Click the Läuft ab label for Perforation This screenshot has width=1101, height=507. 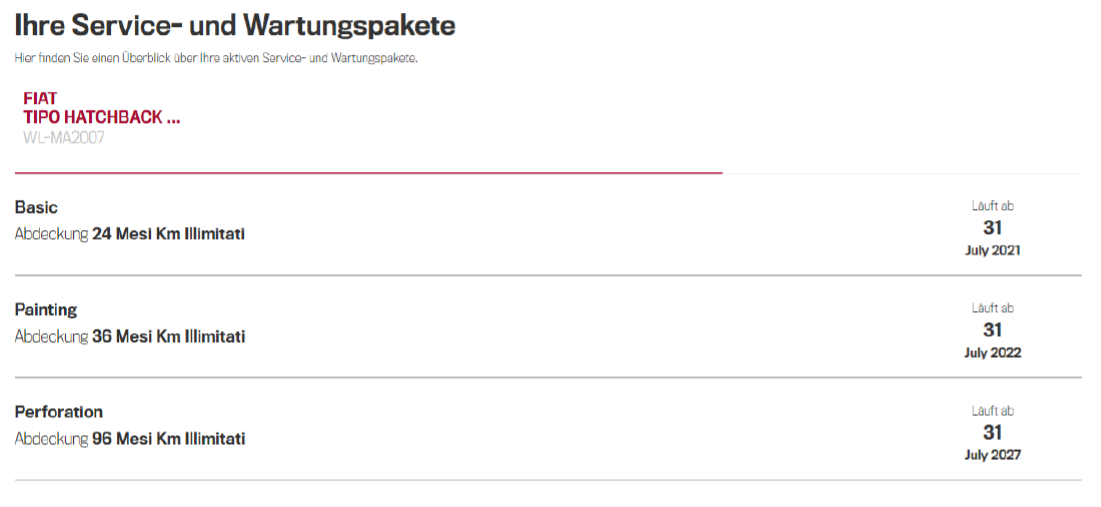pyautogui.click(x=992, y=410)
